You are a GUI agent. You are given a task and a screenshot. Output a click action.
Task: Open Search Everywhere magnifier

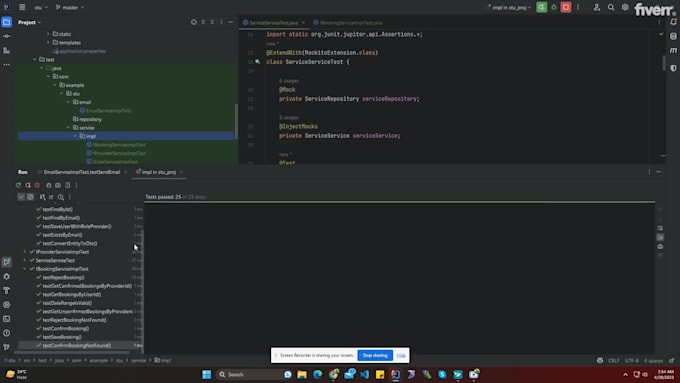click(x=611, y=7)
